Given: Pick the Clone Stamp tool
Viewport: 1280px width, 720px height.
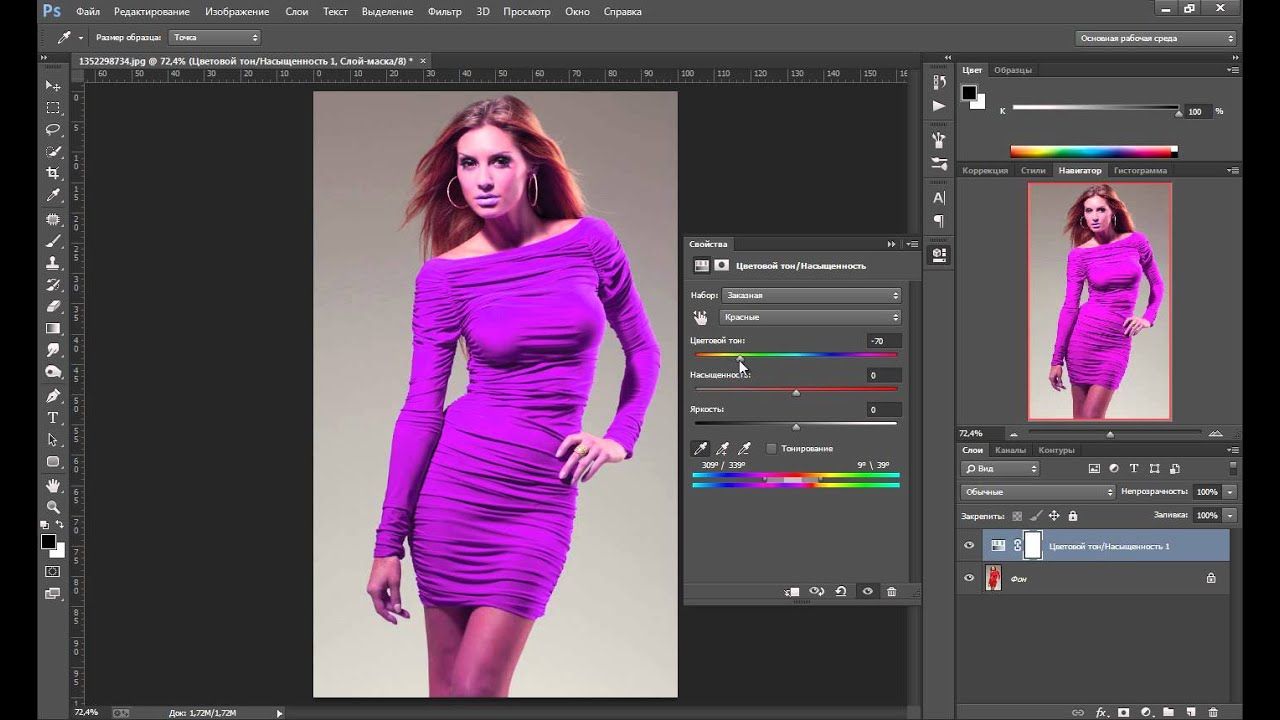Looking at the screenshot, I should pyautogui.click(x=53, y=263).
